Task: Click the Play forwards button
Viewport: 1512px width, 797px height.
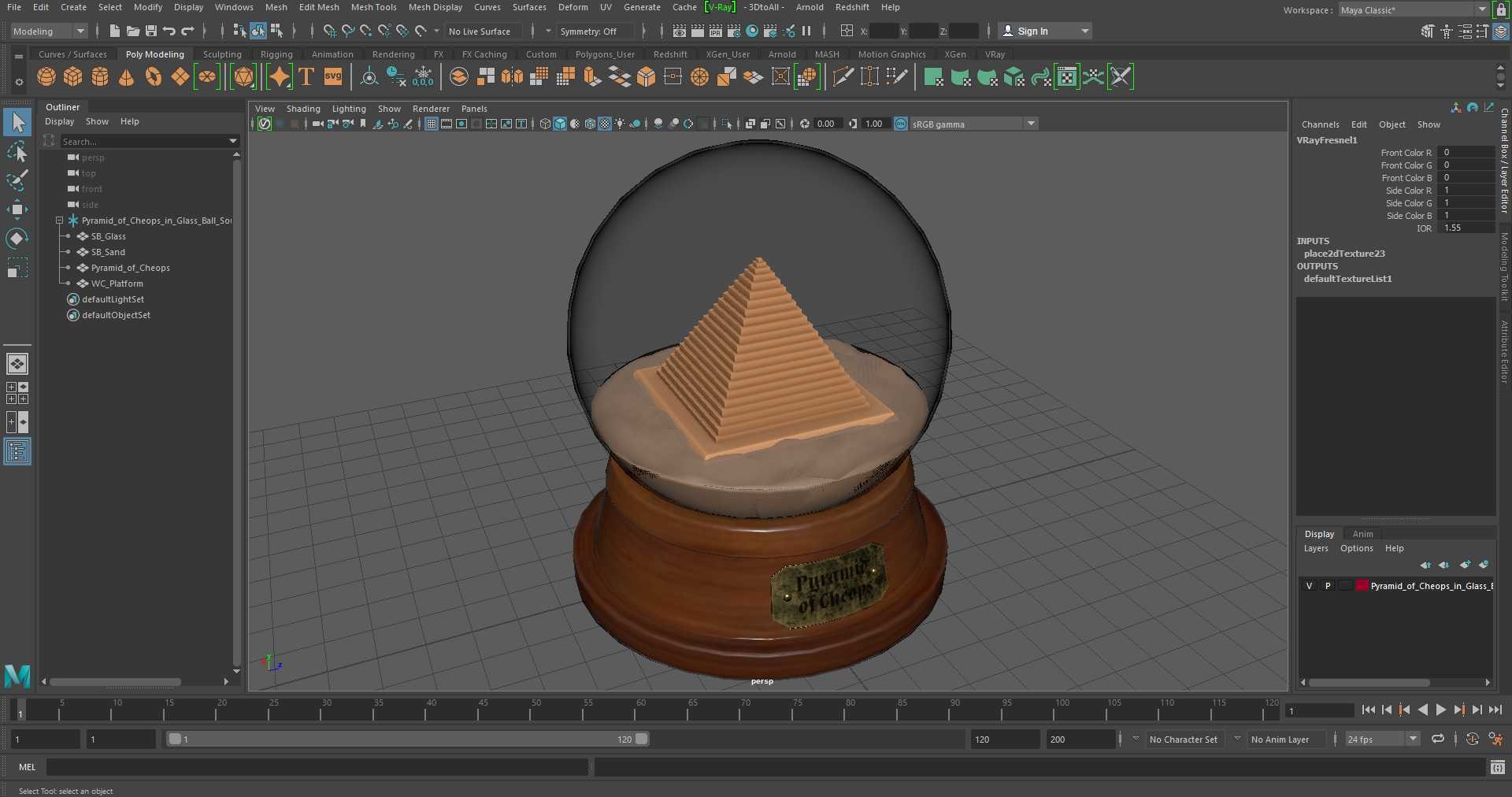Action: point(1441,710)
